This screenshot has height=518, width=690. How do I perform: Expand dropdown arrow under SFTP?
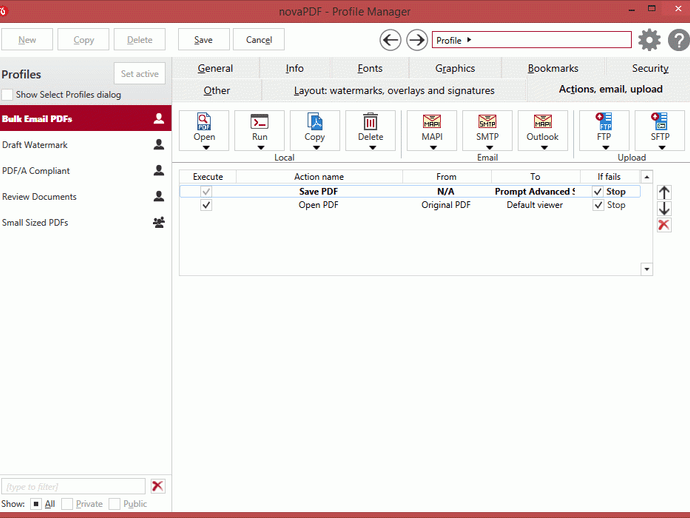tap(661, 147)
